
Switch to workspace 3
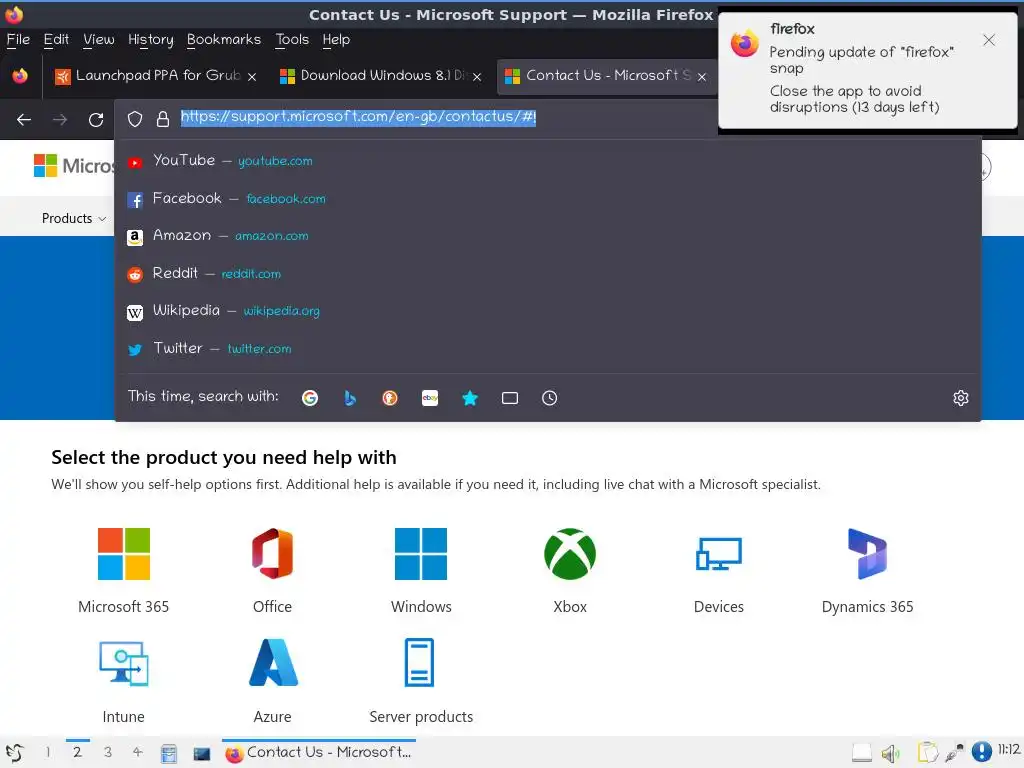coord(108,752)
